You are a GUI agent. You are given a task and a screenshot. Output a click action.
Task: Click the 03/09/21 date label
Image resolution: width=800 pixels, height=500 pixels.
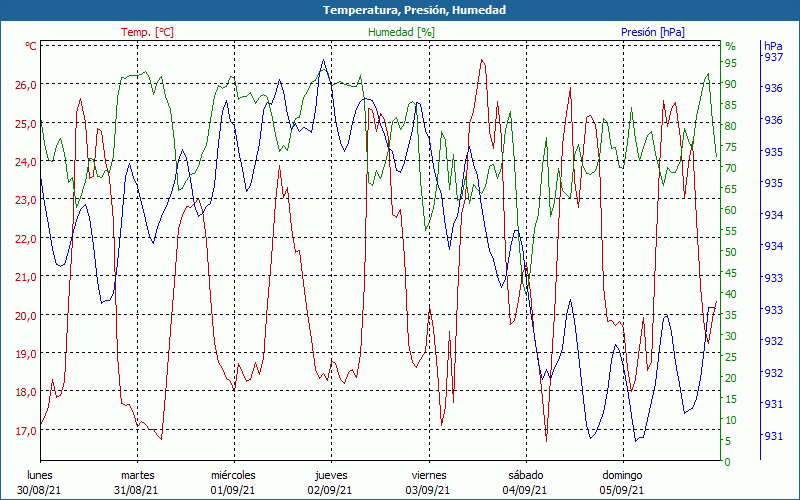tap(428, 490)
